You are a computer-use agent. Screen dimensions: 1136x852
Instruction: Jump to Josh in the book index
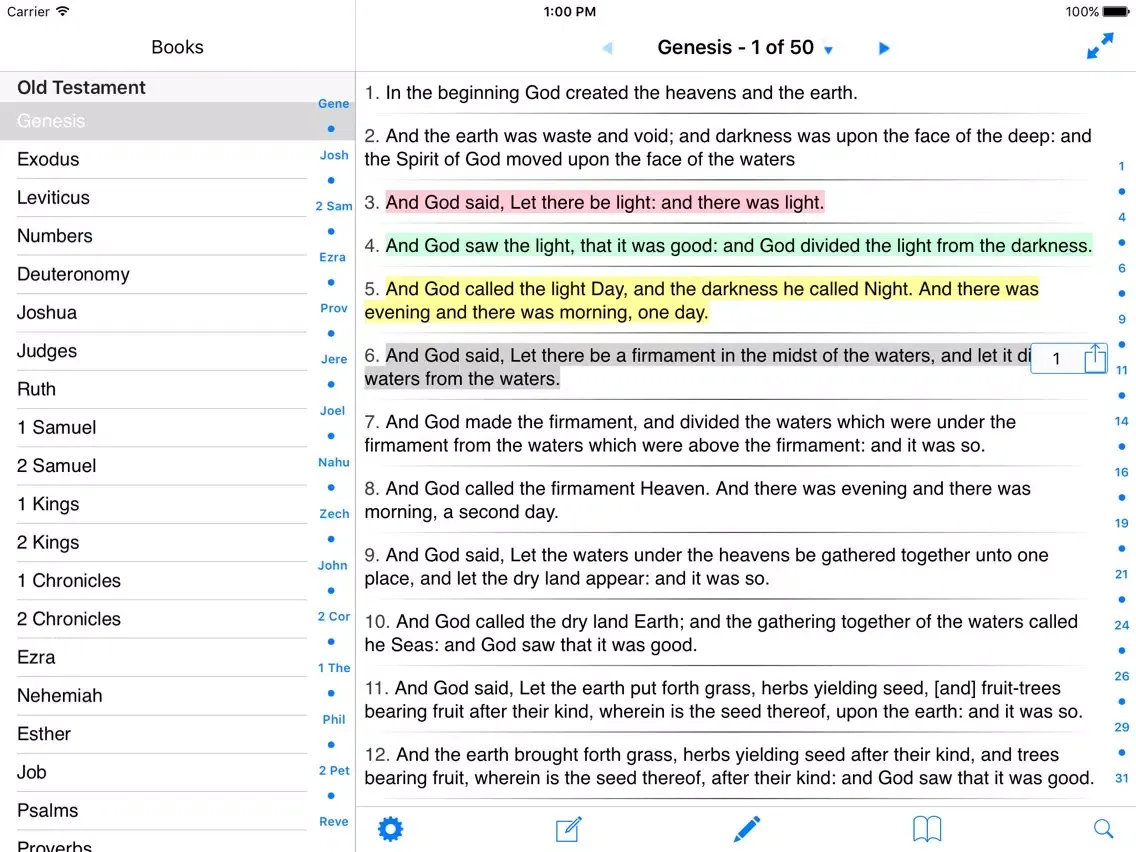(334, 155)
